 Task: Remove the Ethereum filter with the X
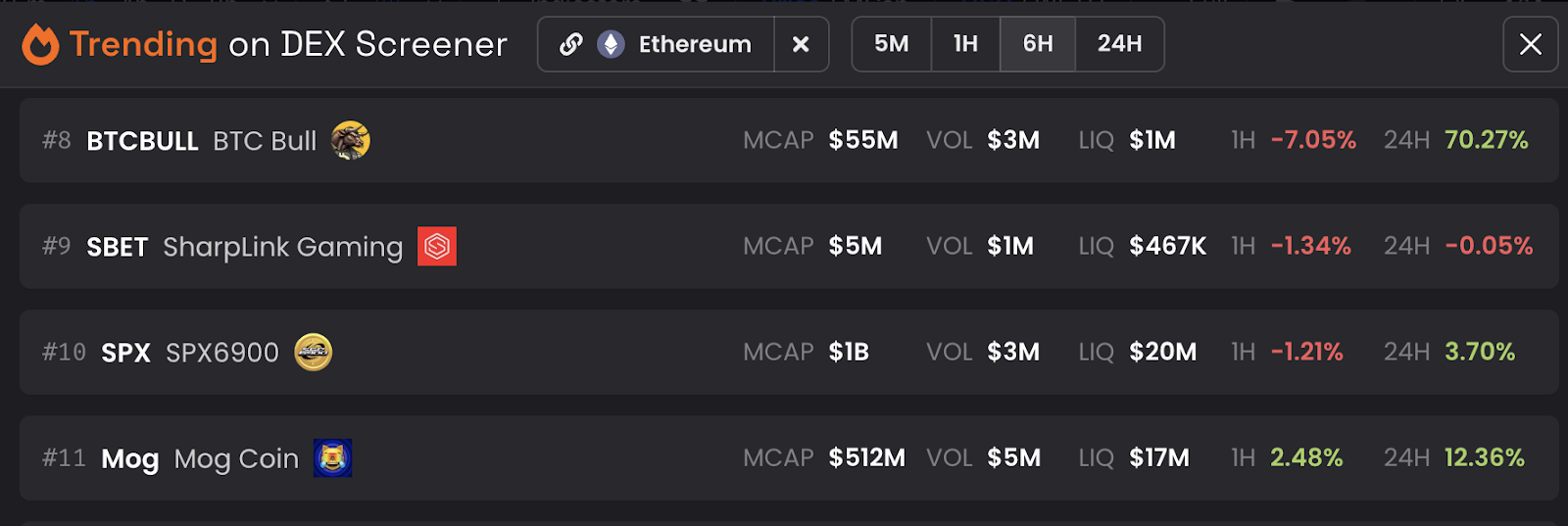[801, 44]
